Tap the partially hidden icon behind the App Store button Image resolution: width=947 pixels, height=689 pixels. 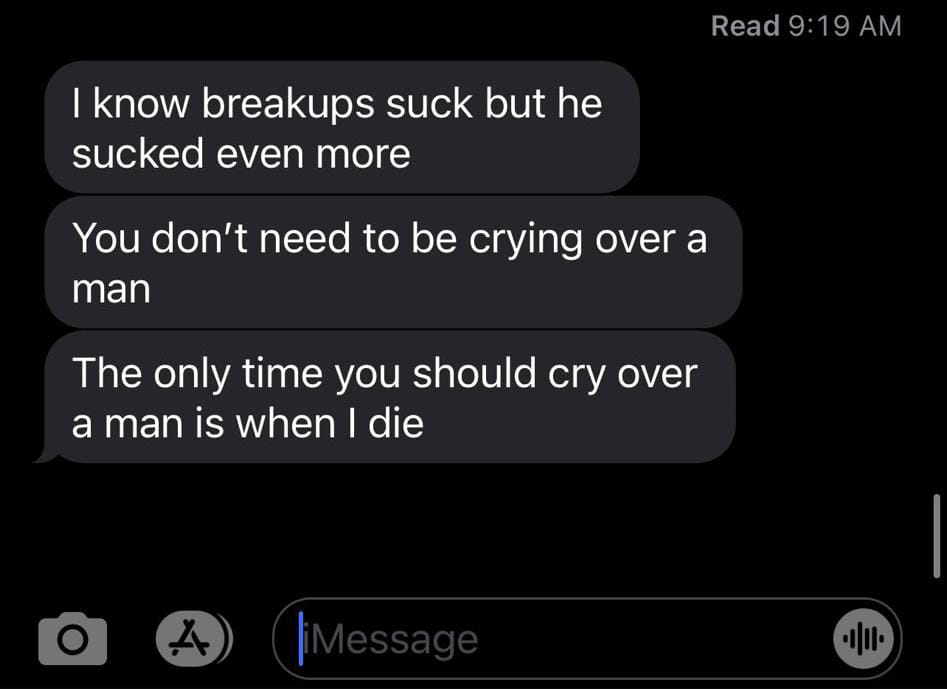coord(227,639)
